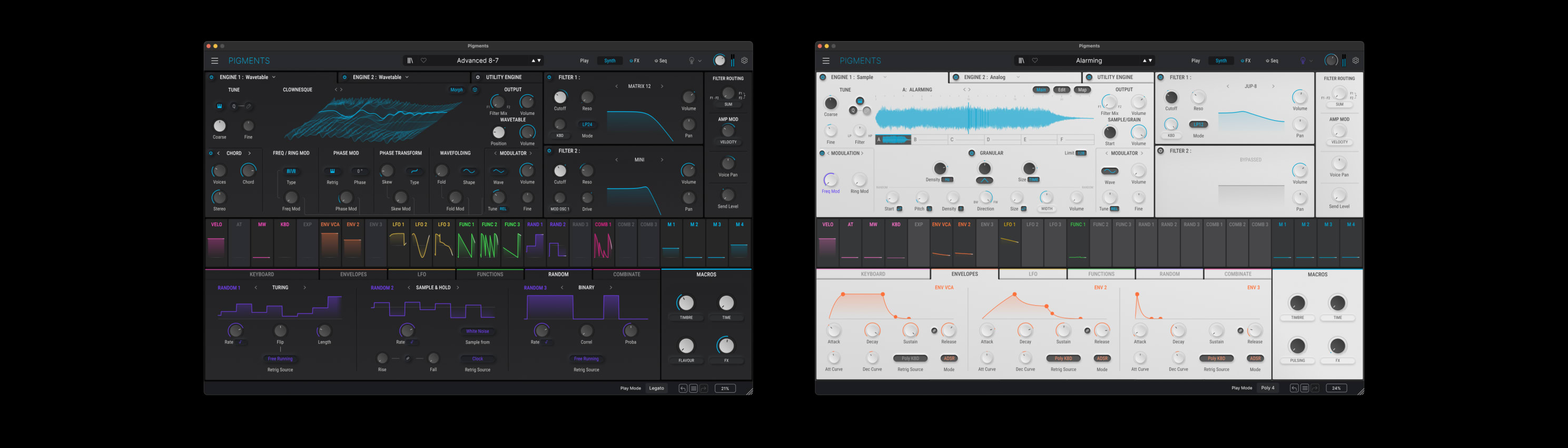Viewport: 1568px width, 448px height.
Task: Toggle Filter 2 power in Advanced 8-7 window
Action: [x=549, y=151]
